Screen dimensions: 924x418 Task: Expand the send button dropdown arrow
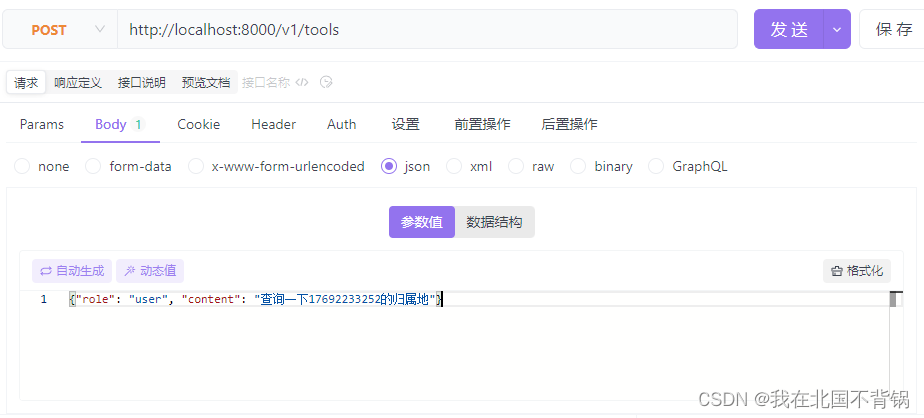[837, 29]
